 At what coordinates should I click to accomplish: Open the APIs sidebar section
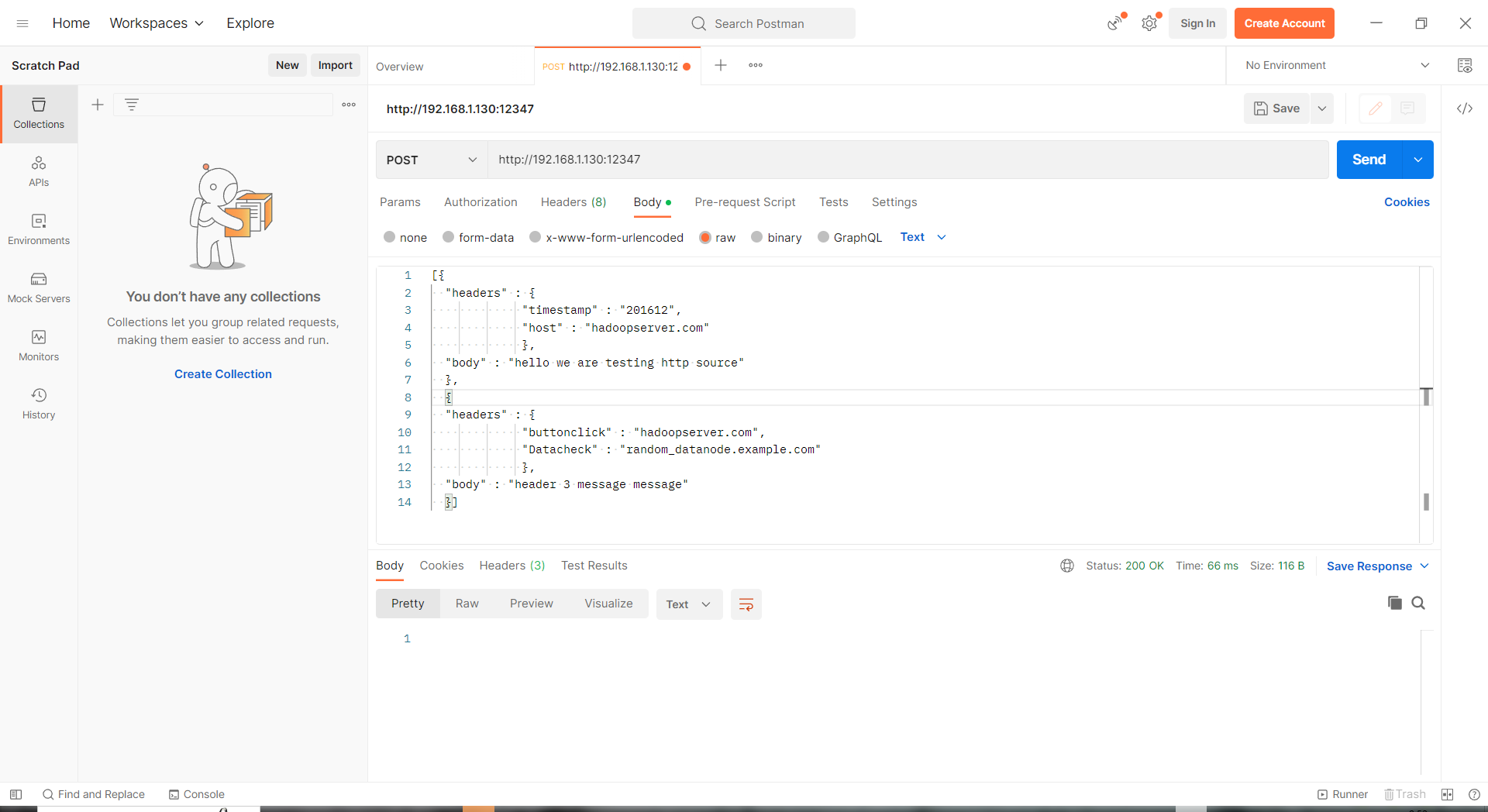coord(39,171)
